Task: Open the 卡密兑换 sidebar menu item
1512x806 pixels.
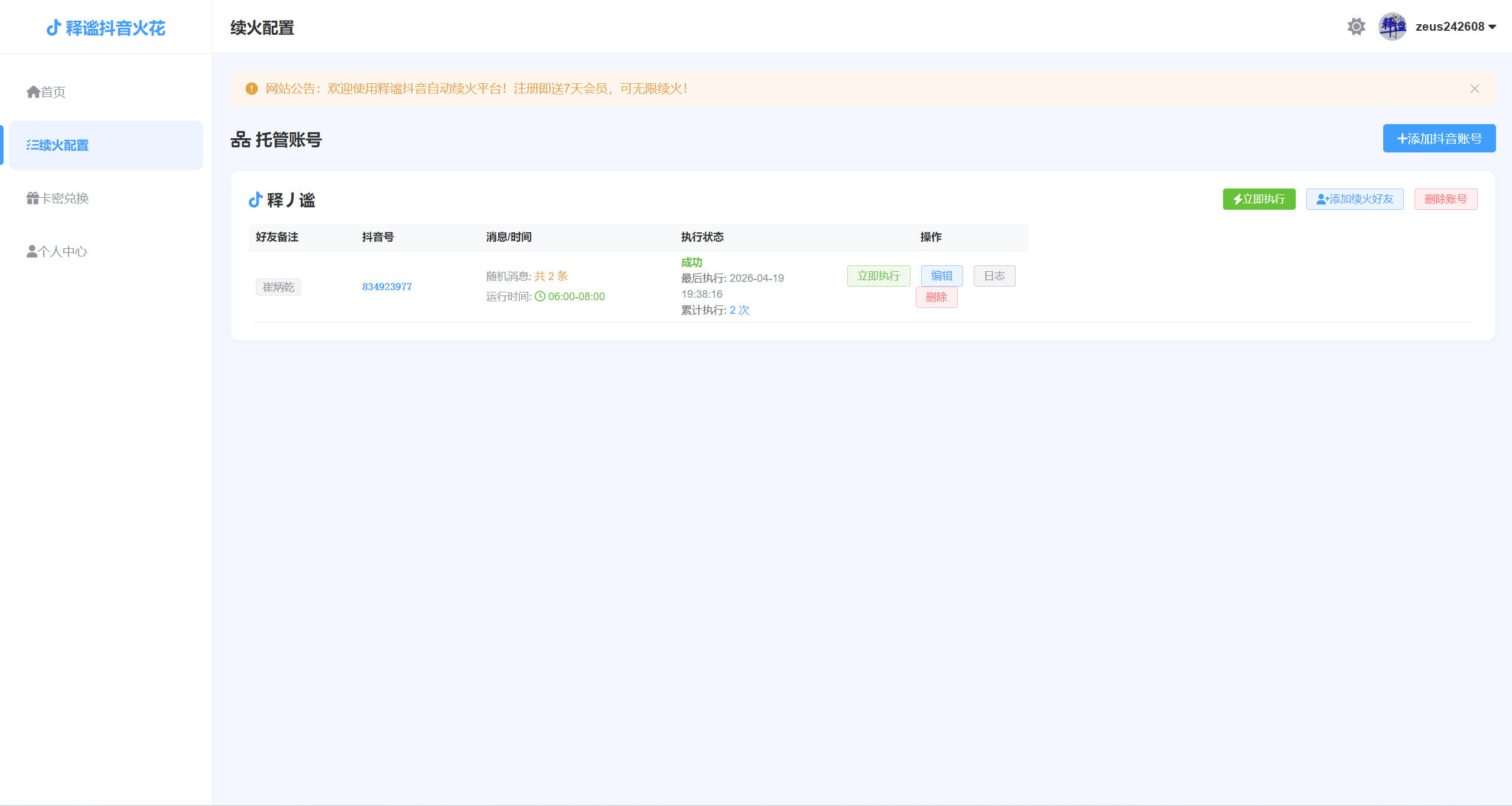Action: pyautogui.click(x=106, y=199)
